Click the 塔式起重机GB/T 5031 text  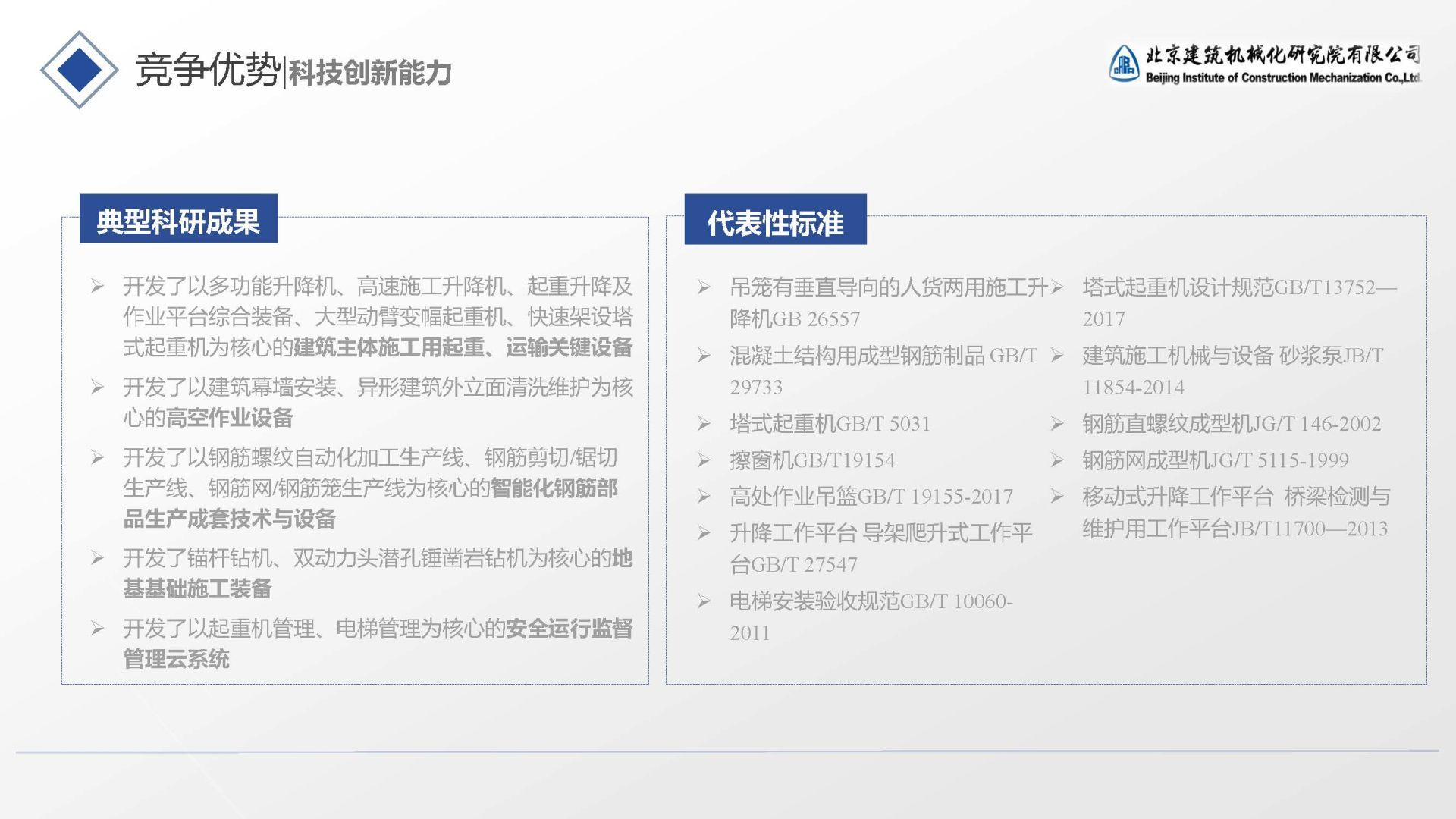[x=830, y=424]
